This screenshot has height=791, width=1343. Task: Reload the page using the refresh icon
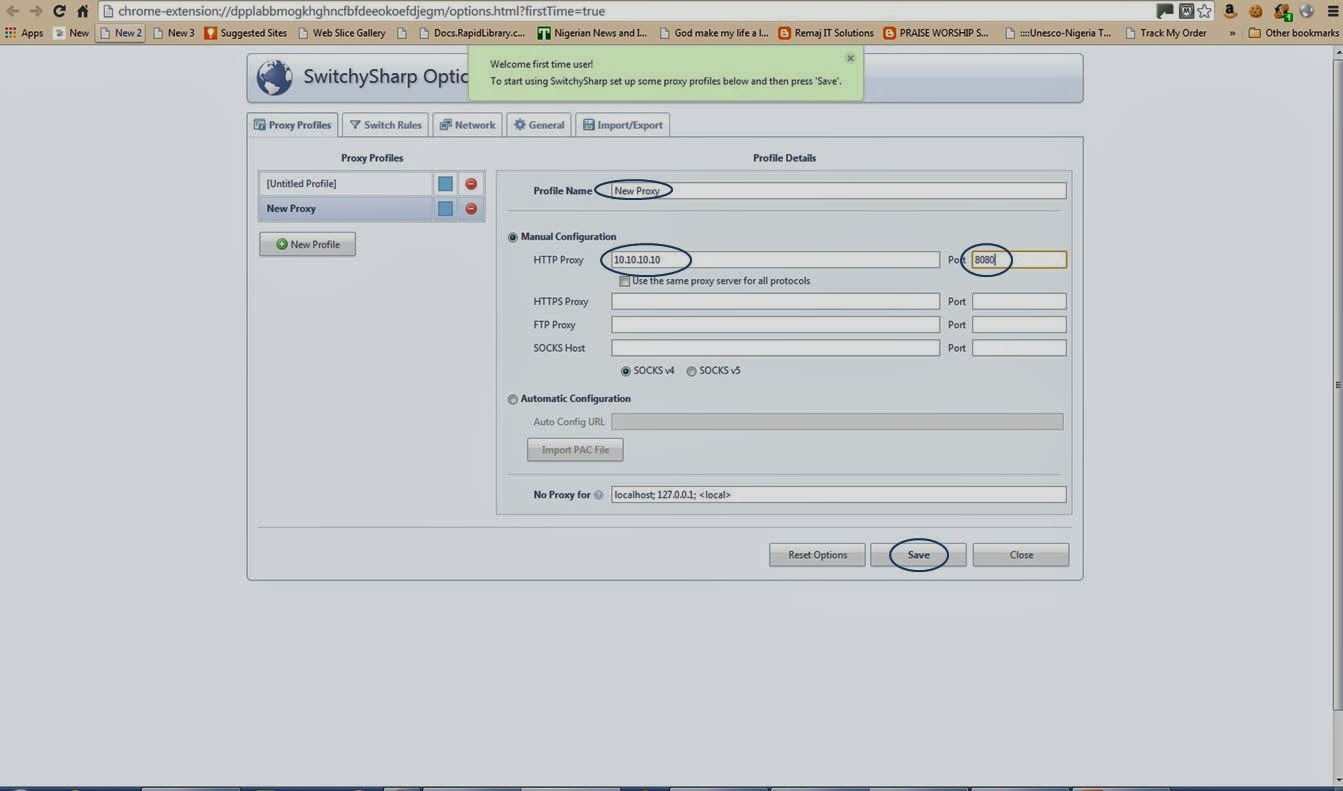coord(59,11)
